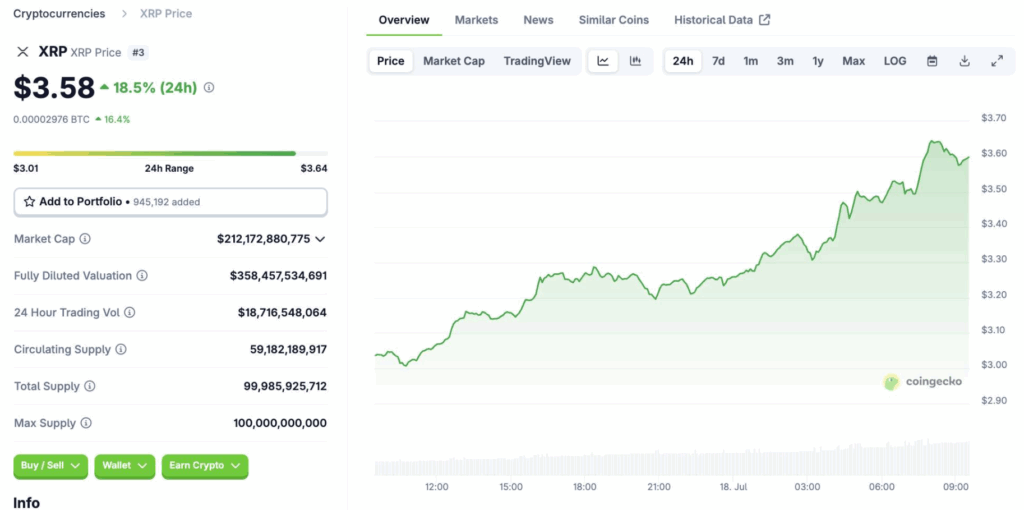Switch to the Markets tab

coord(476,20)
